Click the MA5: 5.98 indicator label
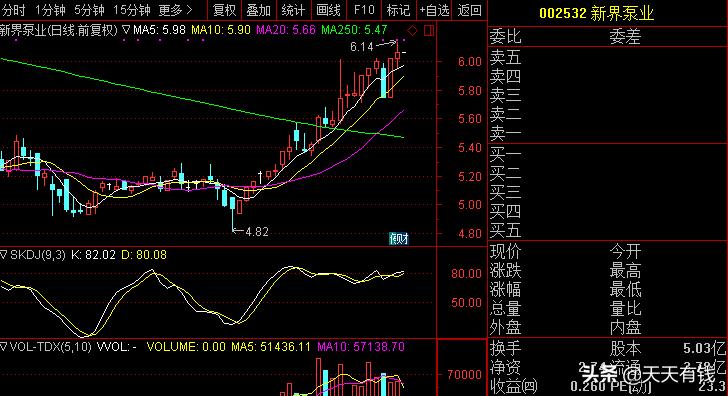Screen dimensions: 728x396 click(159, 30)
